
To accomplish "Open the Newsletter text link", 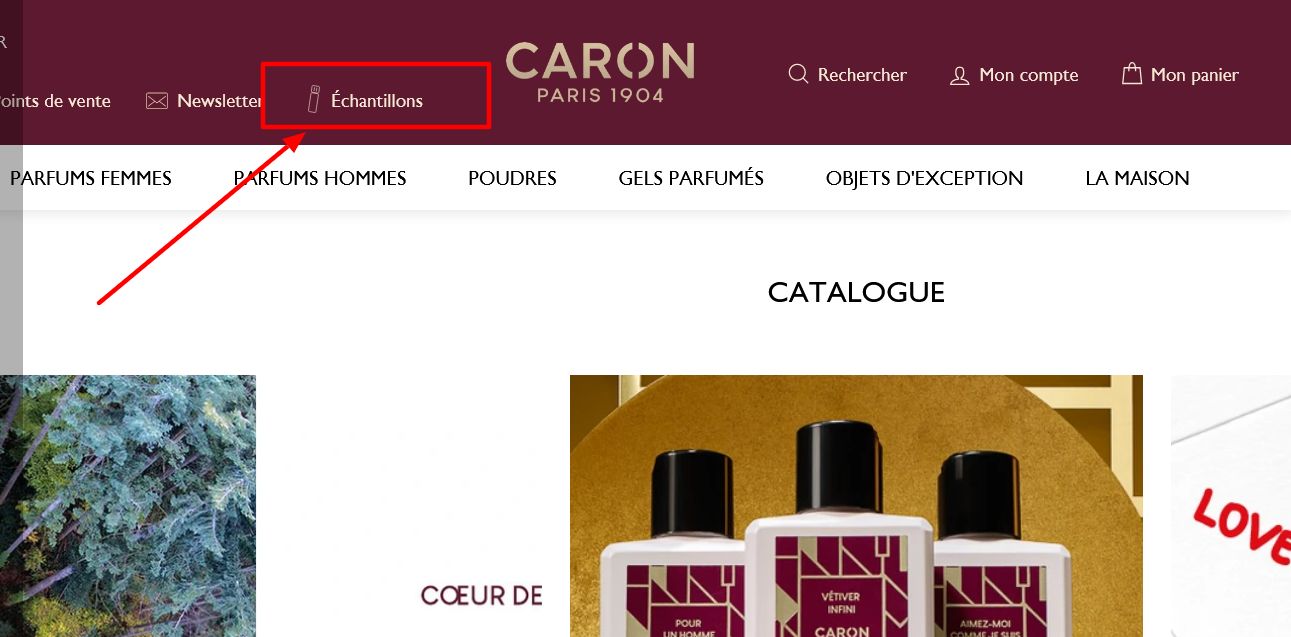I will pyautogui.click(x=220, y=101).
